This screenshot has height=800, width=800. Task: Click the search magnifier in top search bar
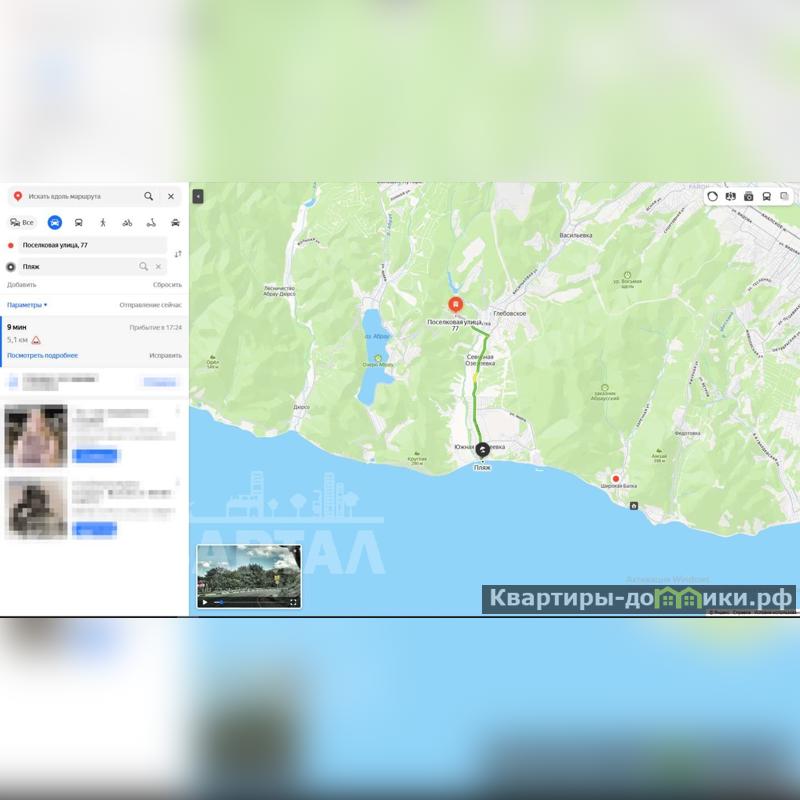tap(149, 197)
